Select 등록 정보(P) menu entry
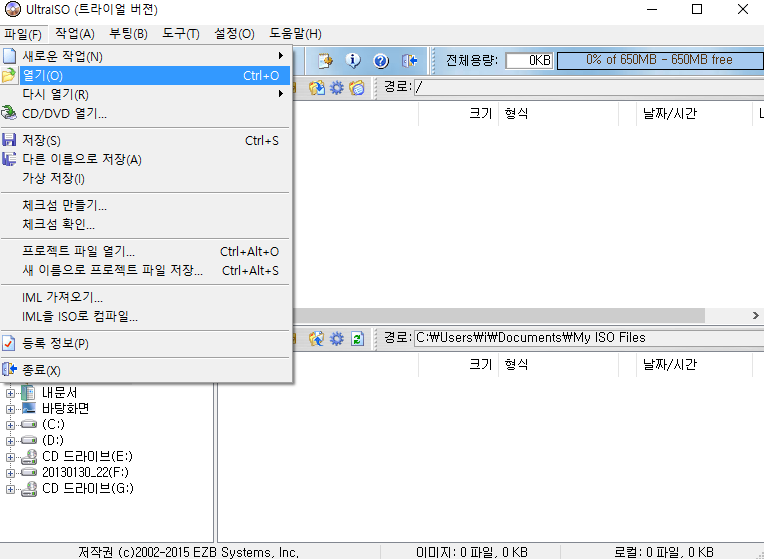Screen dimensions: 764x559 pyautogui.click(x=146, y=343)
